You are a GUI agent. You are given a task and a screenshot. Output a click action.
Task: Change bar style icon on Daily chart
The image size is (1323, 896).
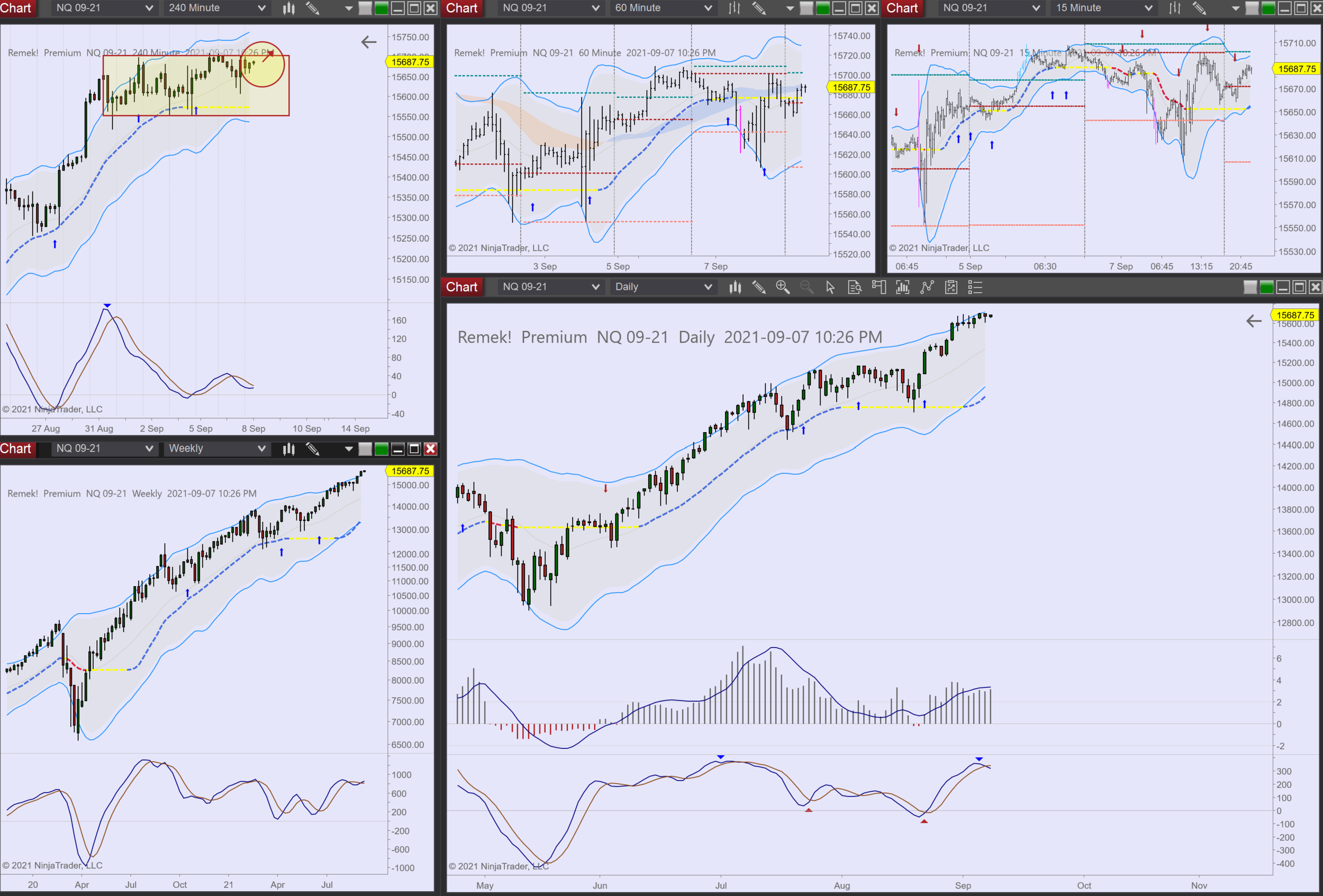point(735,287)
